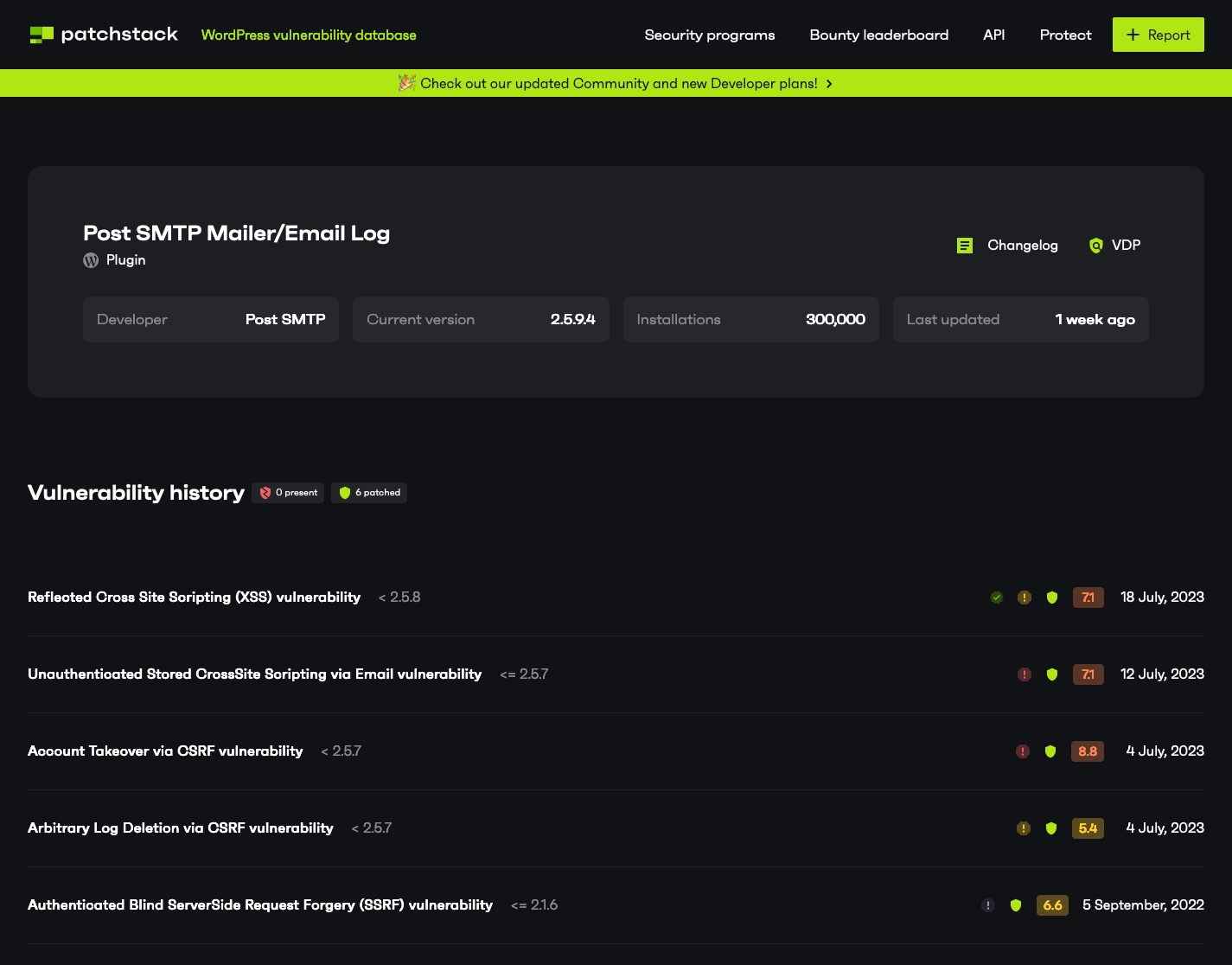Click the yellow warning icon on Reflected XSS row
The image size is (1232, 965).
click(x=1025, y=598)
